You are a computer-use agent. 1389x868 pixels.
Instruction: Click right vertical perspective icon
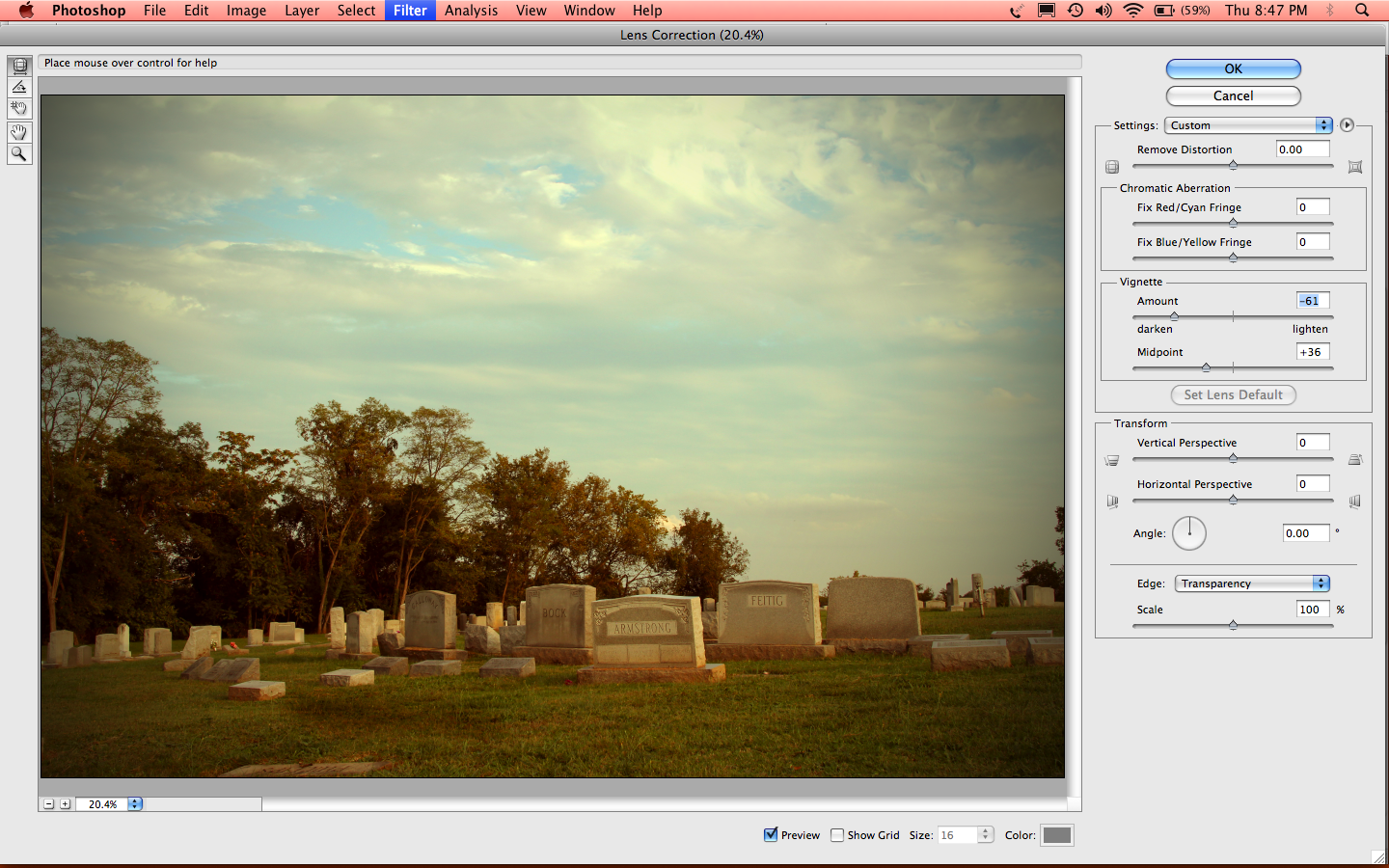point(1355,460)
